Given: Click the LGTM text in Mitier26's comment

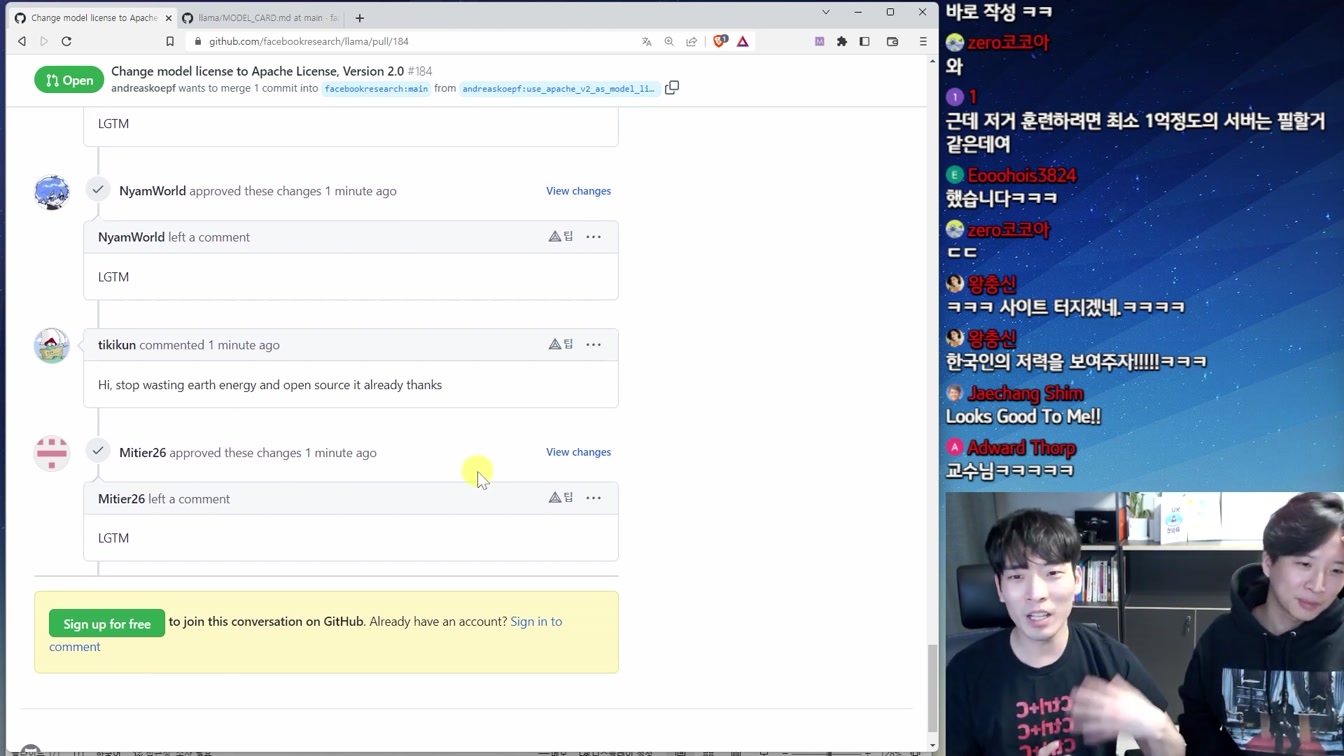Looking at the screenshot, I should click(114, 538).
